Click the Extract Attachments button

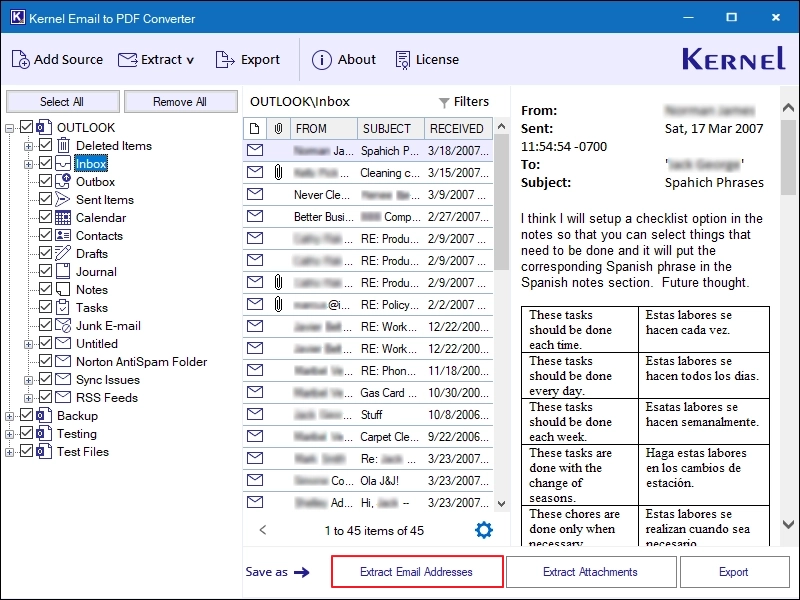click(x=591, y=572)
